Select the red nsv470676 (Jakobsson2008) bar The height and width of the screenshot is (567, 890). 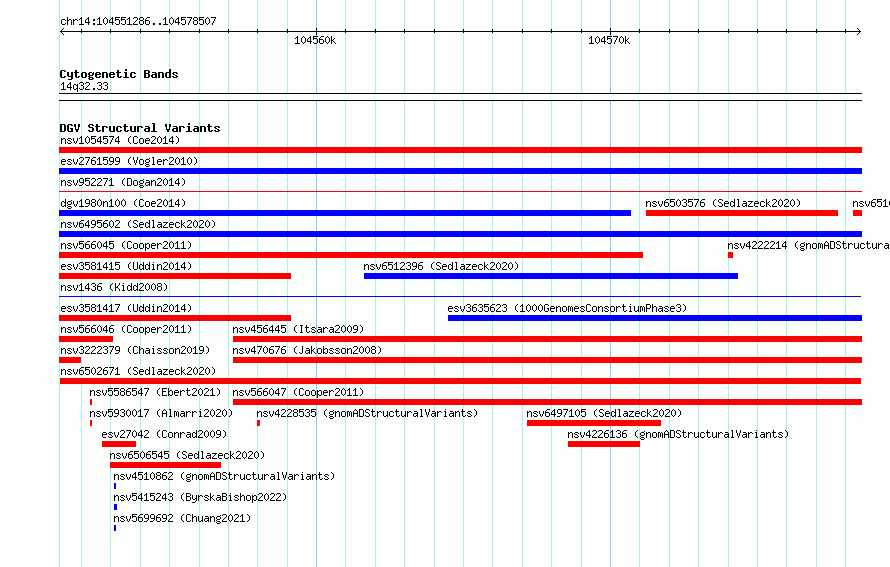click(x=547, y=360)
